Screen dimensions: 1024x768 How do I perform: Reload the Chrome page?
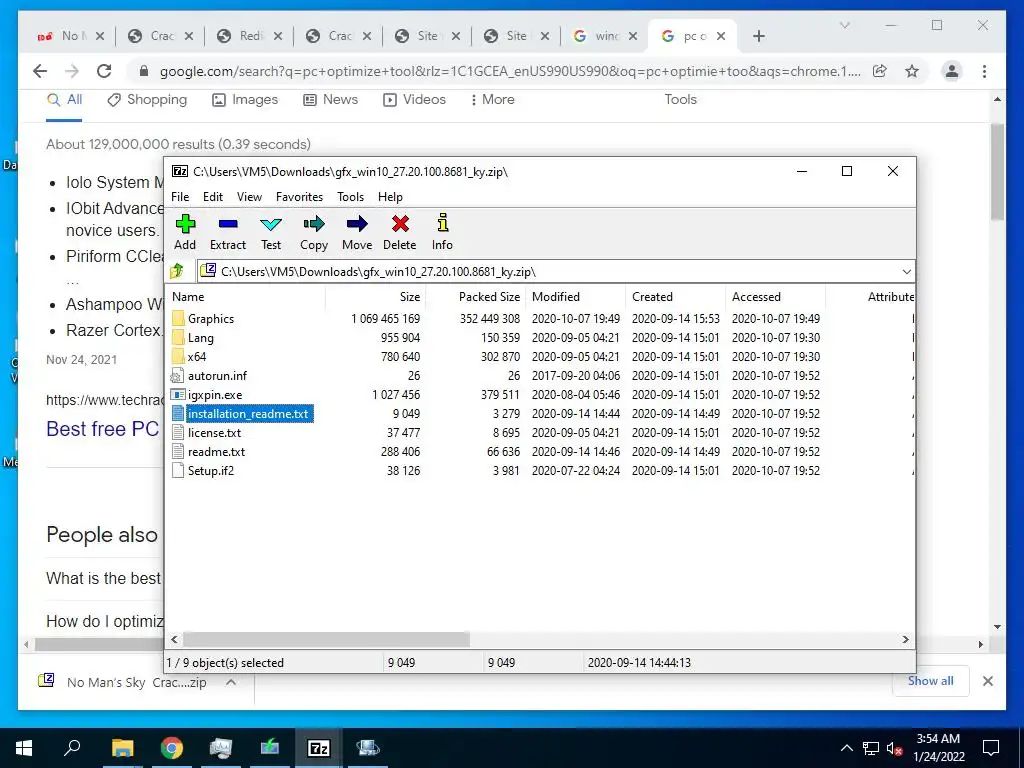(x=104, y=71)
